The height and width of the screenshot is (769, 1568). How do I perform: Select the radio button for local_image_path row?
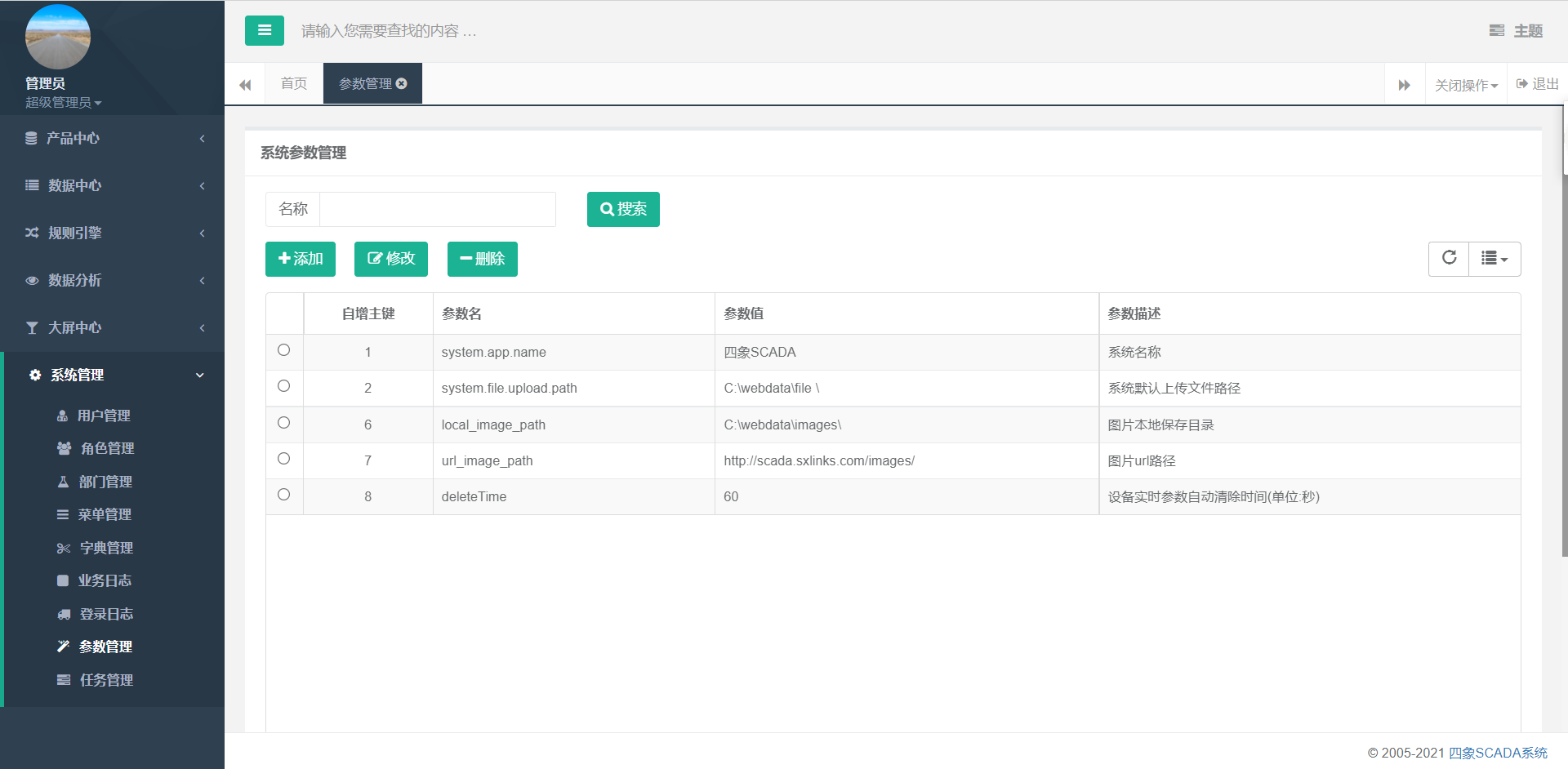[283, 423]
